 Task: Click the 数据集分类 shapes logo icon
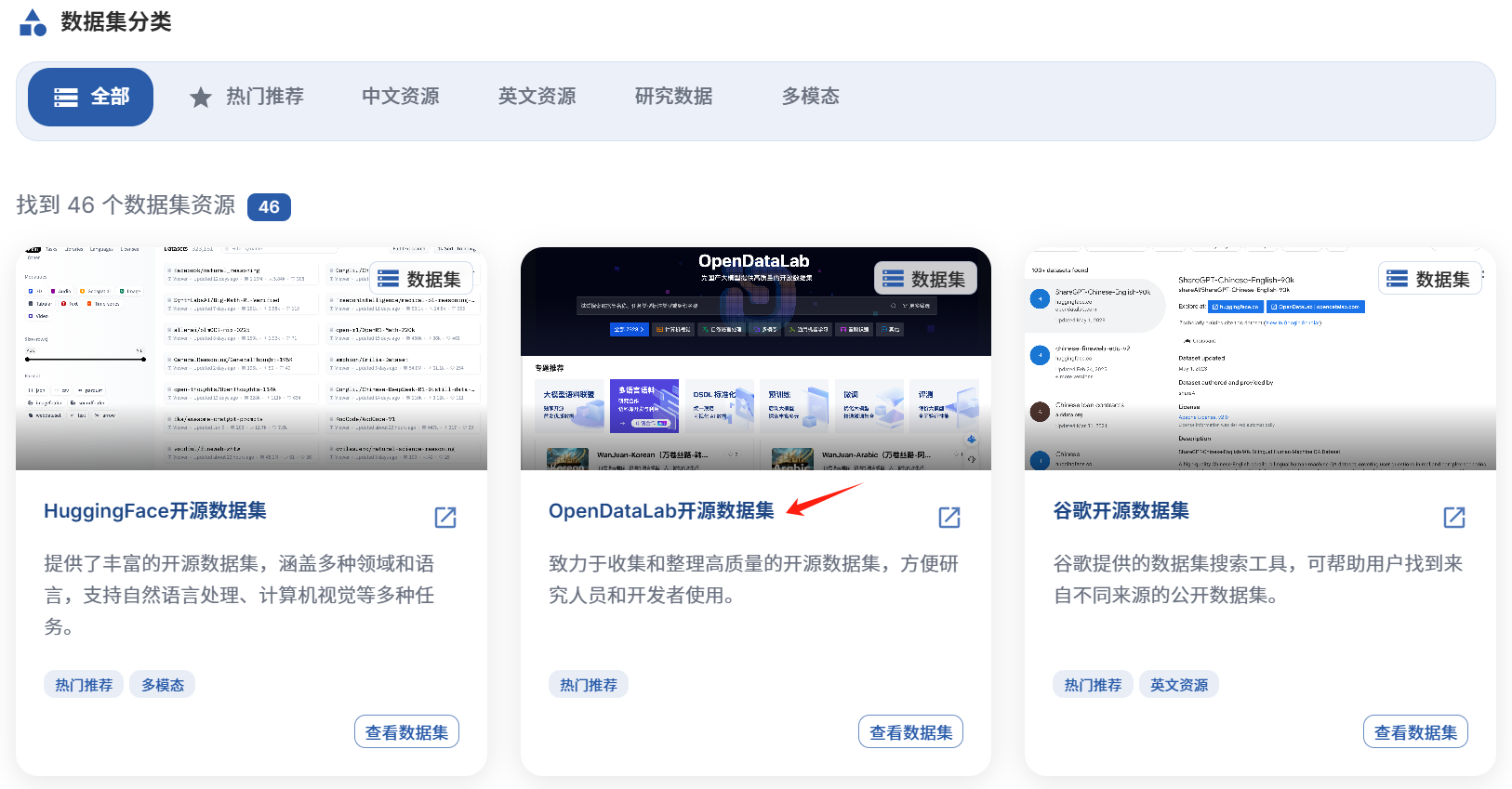[x=33, y=22]
